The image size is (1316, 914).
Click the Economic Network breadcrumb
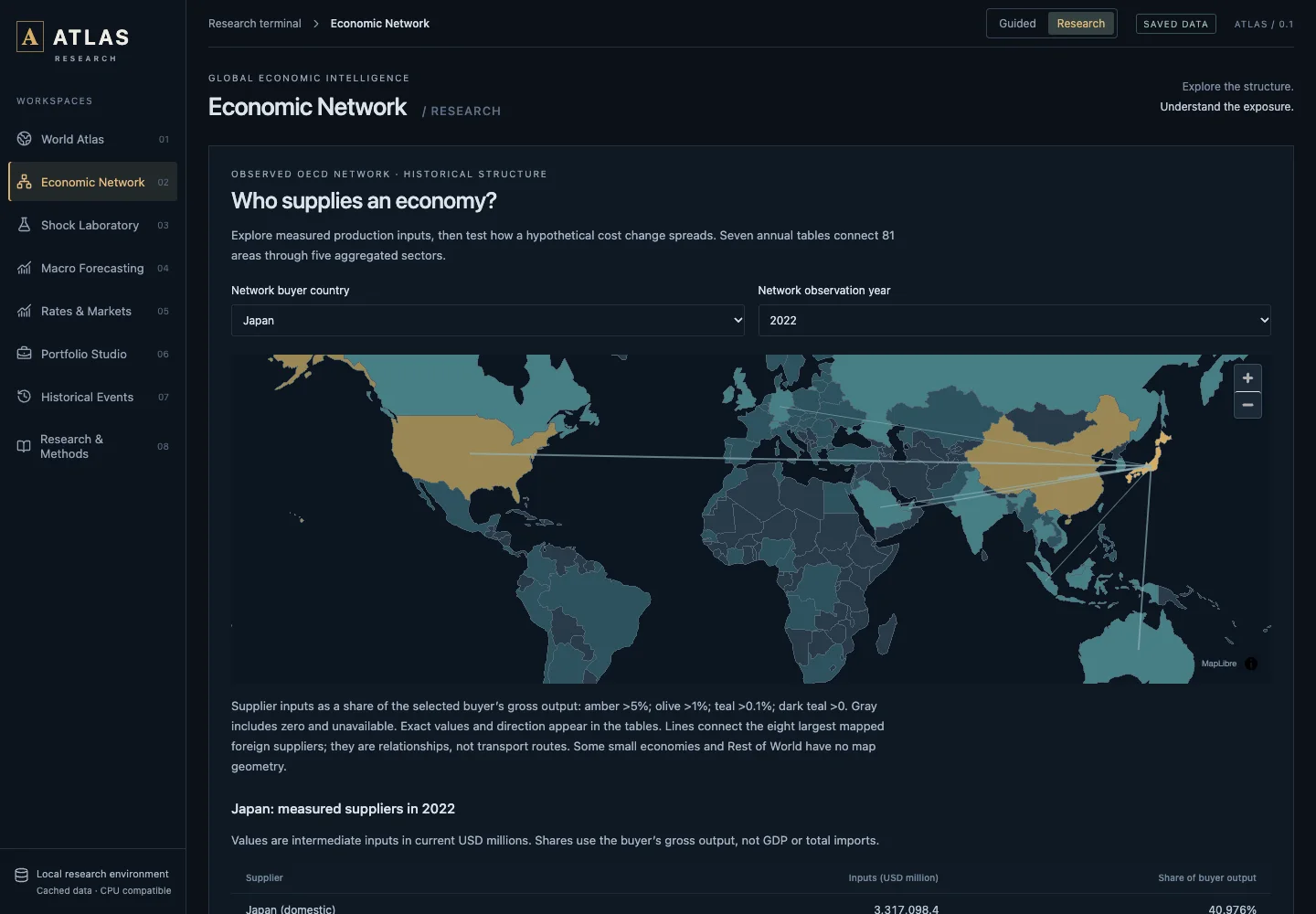[379, 24]
